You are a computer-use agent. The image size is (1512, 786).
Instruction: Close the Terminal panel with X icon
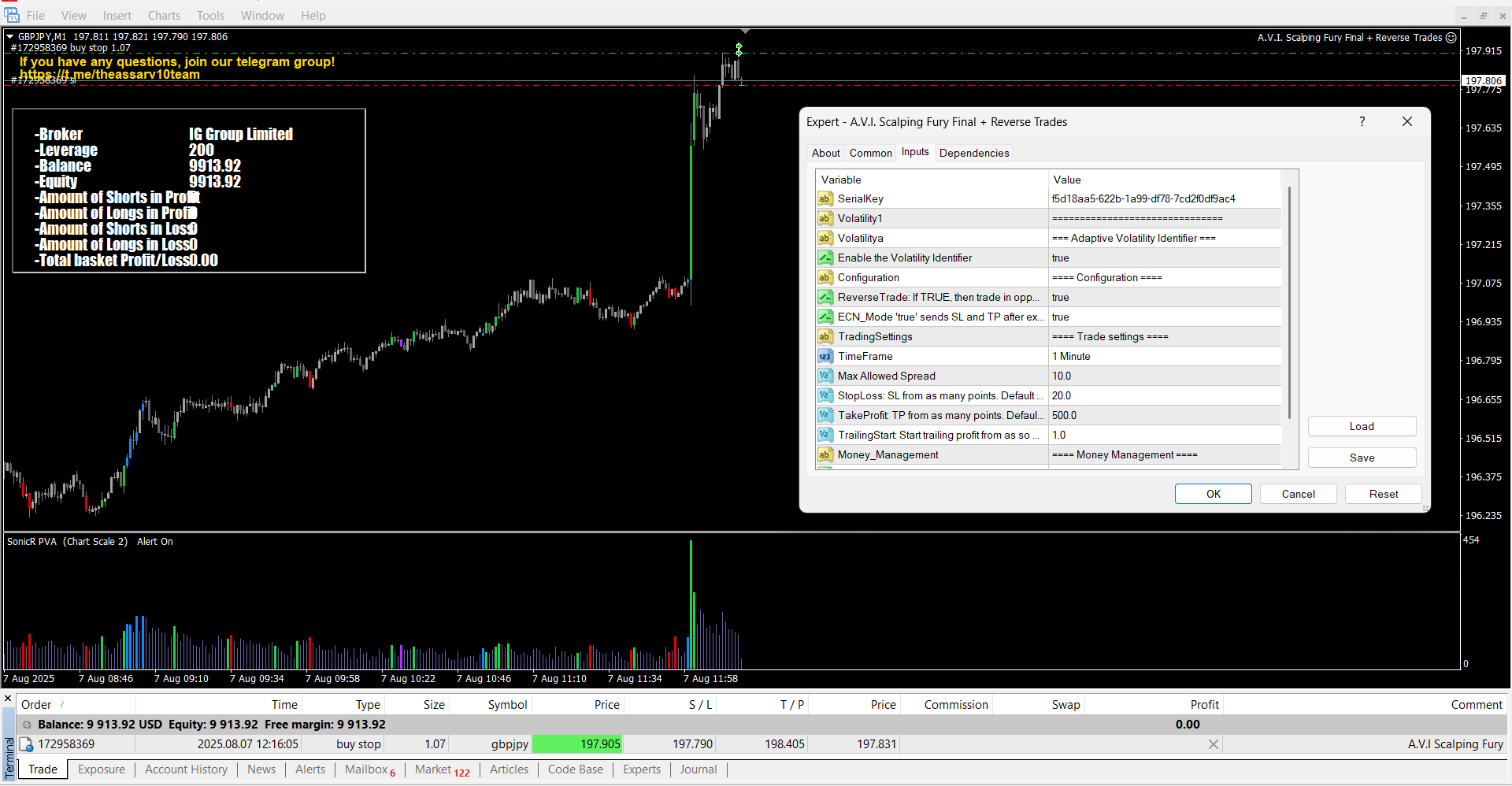tap(8, 699)
